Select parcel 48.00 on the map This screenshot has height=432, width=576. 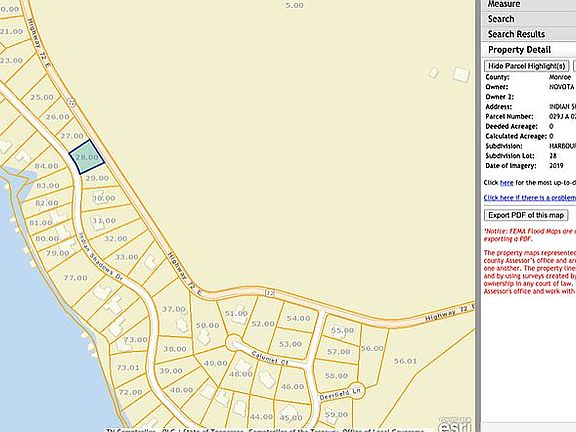pos(241,374)
